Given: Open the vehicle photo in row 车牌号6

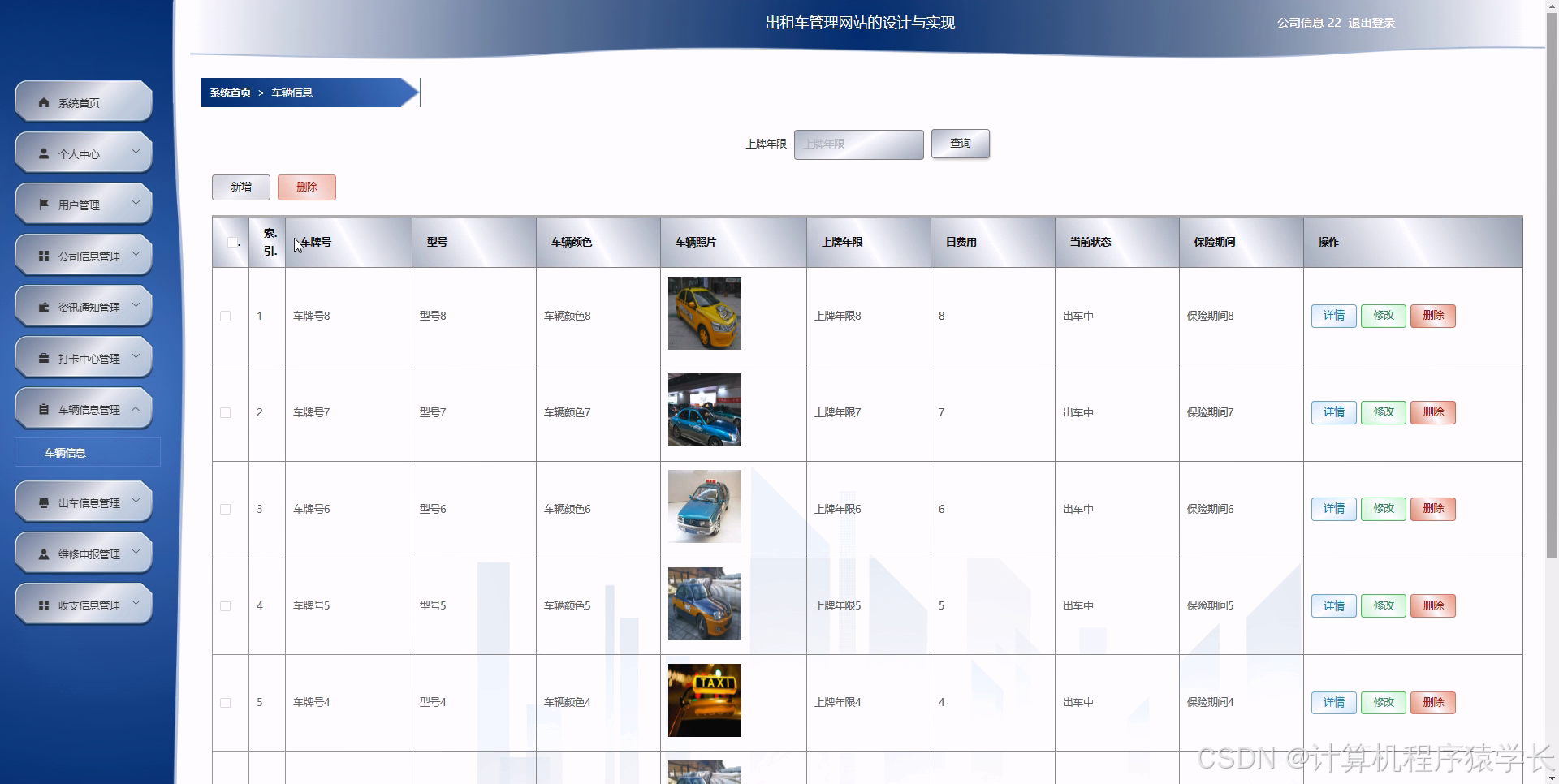Looking at the screenshot, I should click(705, 506).
